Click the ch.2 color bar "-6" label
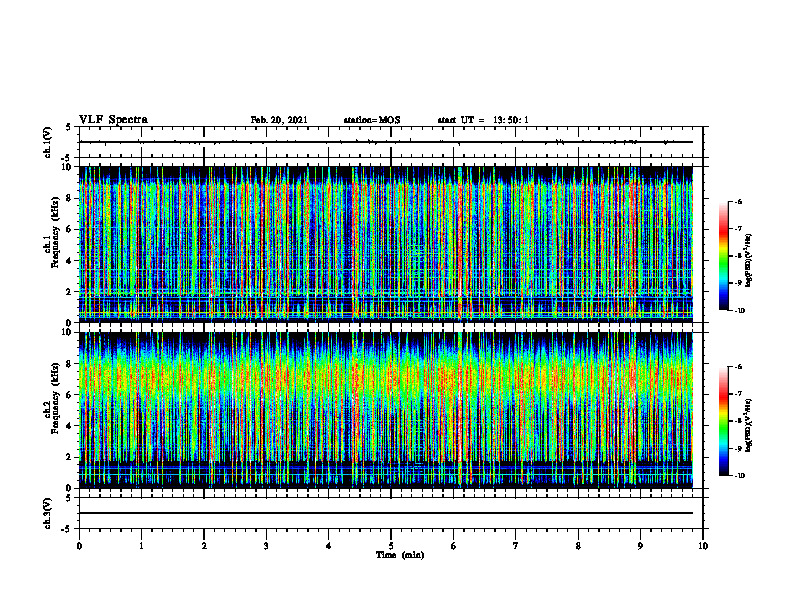 coord(738,367)
